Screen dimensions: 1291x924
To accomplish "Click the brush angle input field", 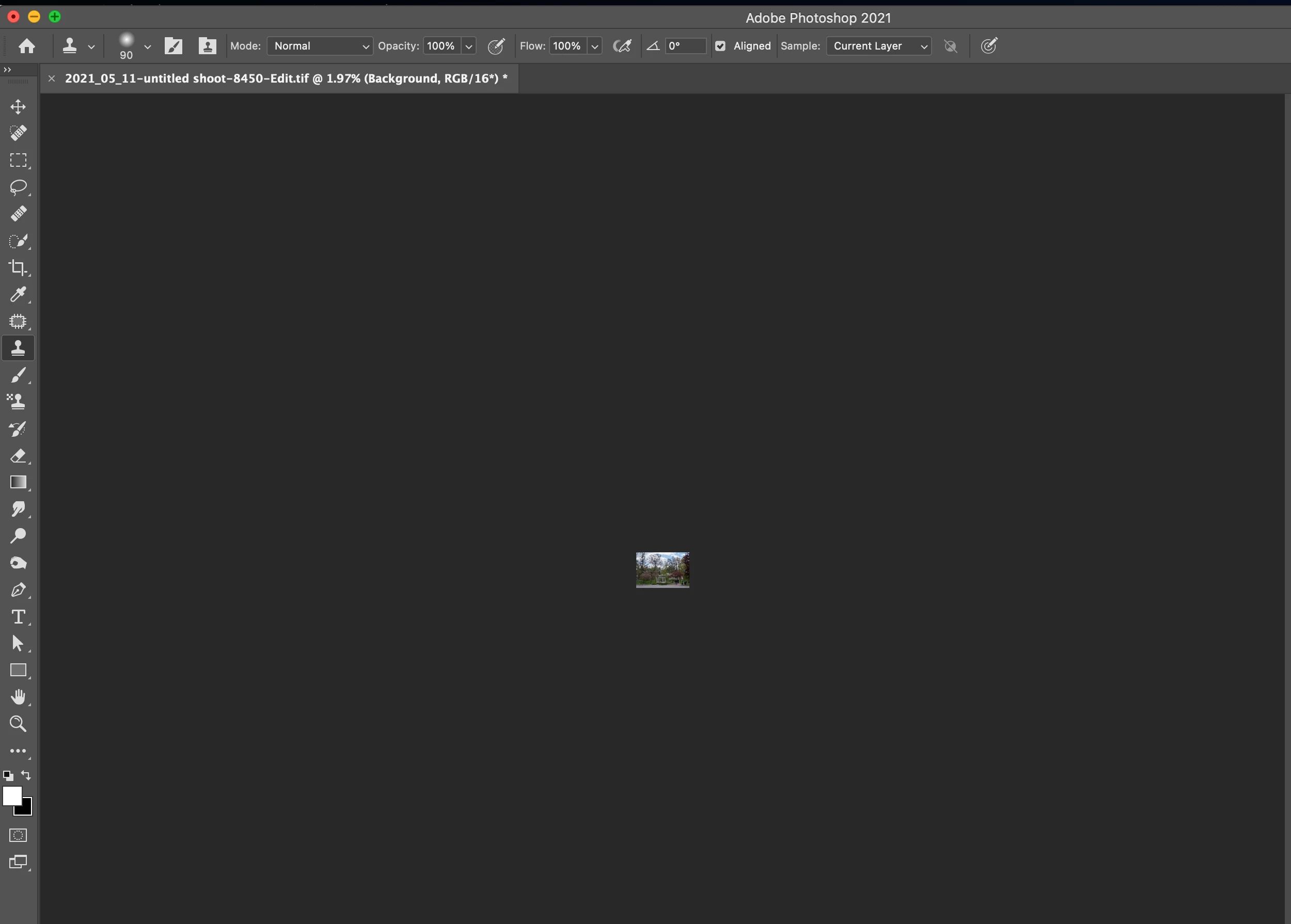I will point(685,46).
